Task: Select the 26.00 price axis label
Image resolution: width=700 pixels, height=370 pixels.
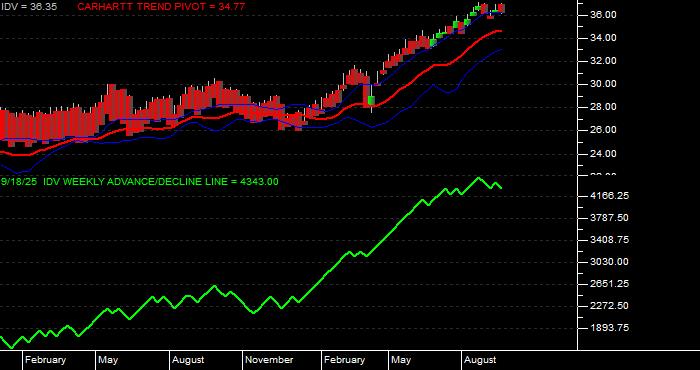Action: click(603, 130)
